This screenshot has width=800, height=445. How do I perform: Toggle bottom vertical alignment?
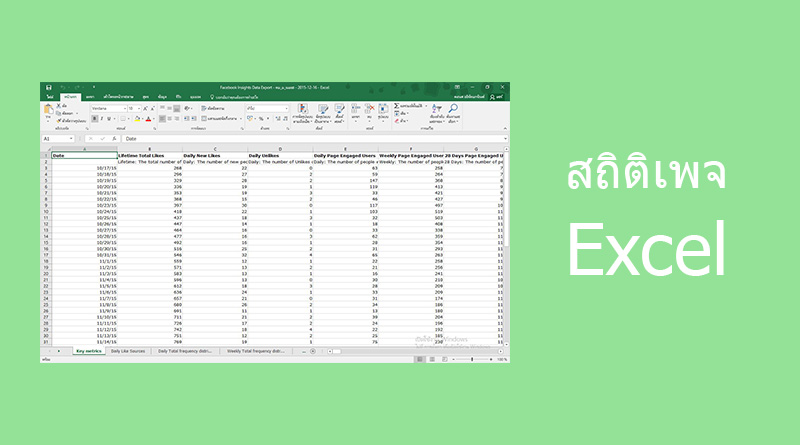(177, 109)
